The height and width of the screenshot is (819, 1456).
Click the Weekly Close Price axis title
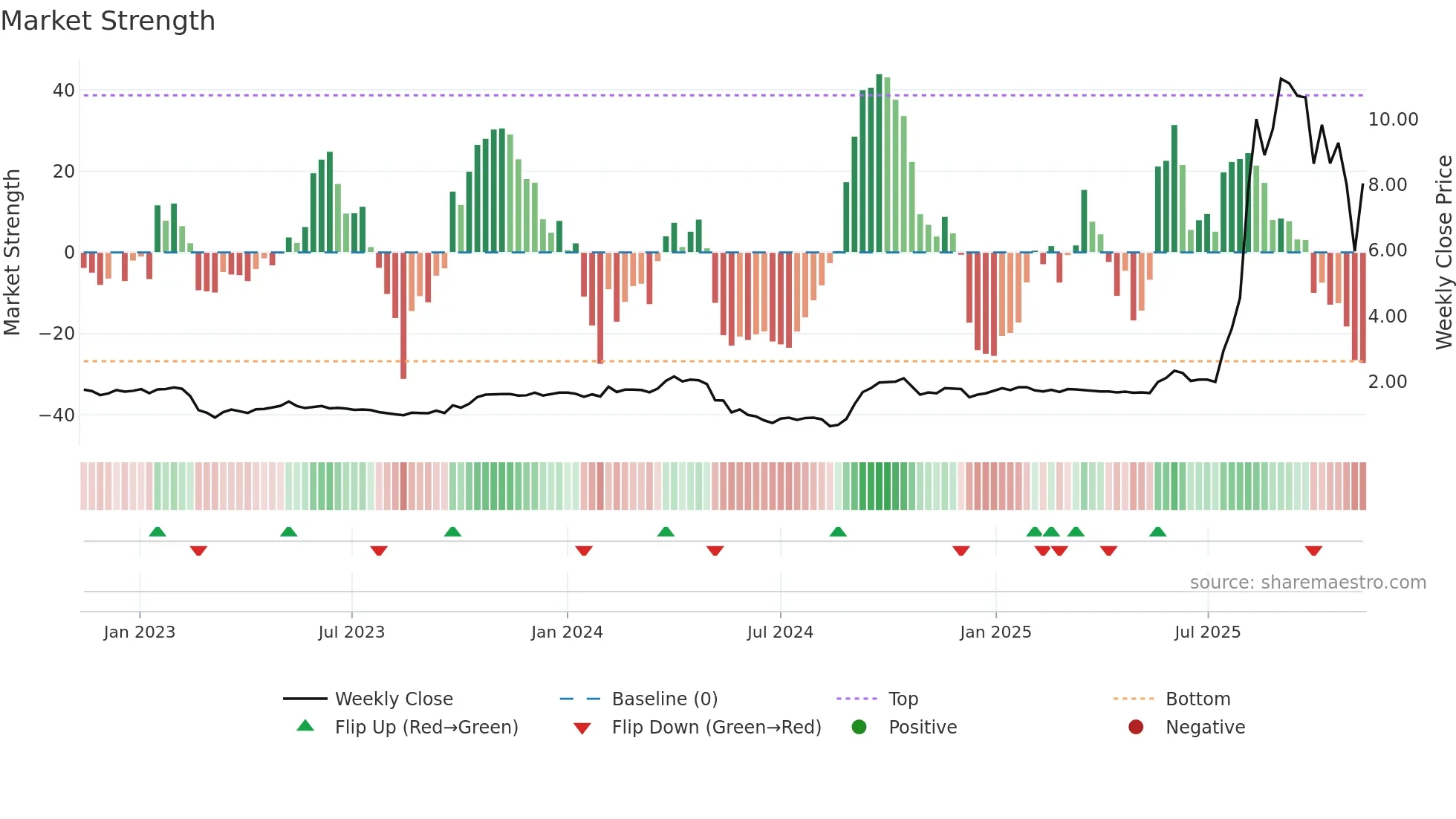tap(1443, 252)
